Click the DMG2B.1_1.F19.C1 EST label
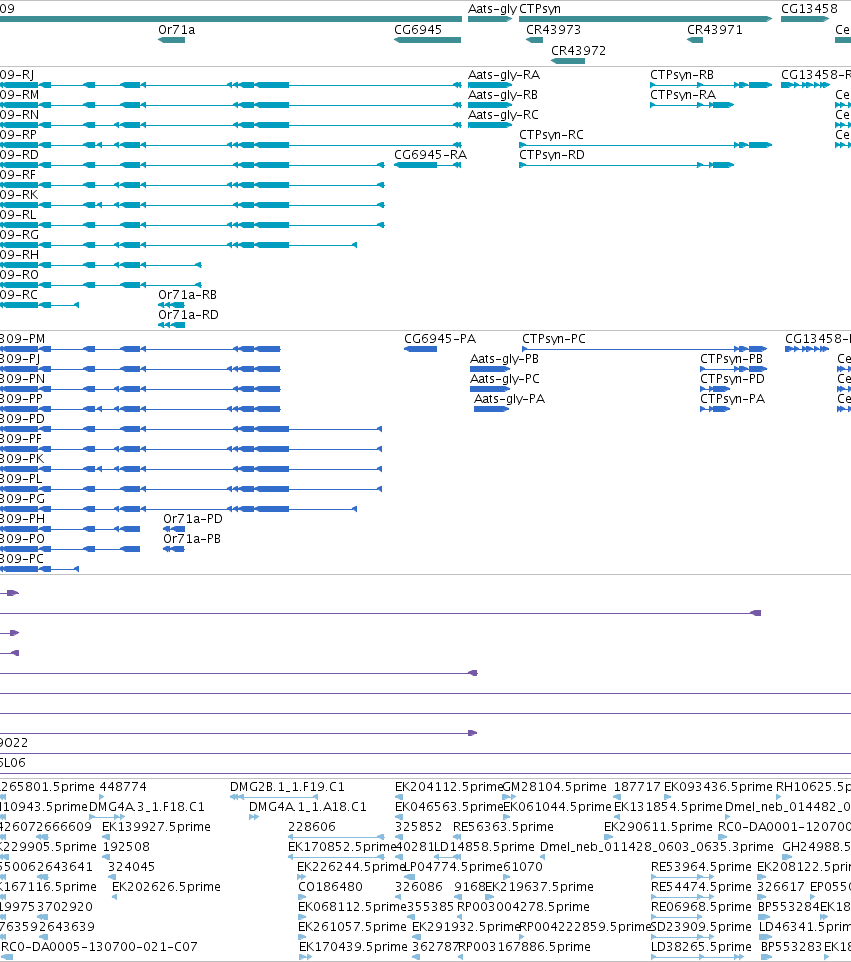 (x=287, y=787)
